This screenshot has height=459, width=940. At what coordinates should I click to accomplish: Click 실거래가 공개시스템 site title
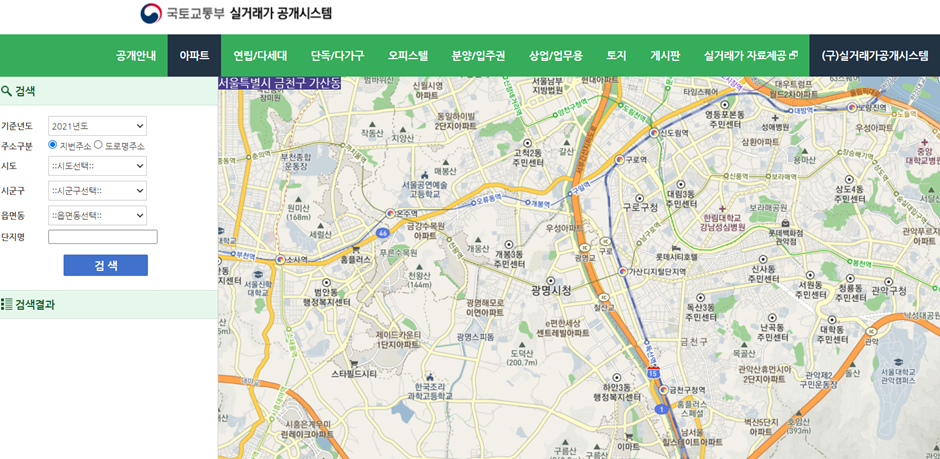[x=281, y=13]
